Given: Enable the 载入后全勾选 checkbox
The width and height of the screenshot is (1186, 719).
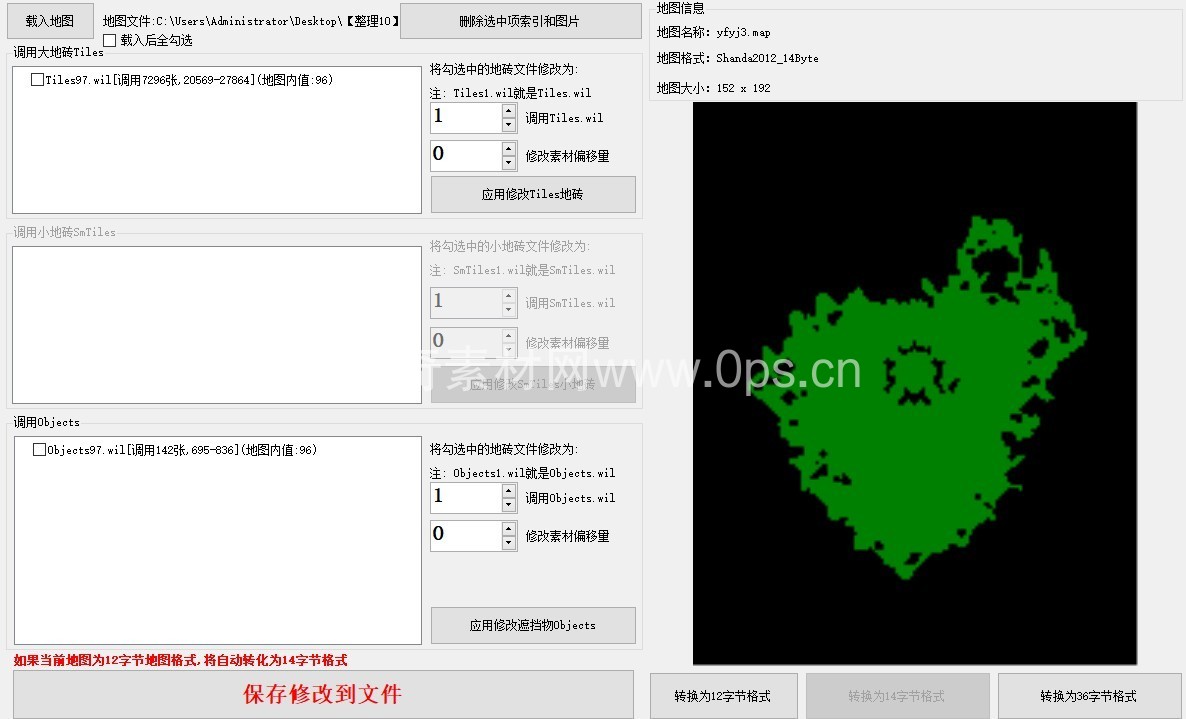Looking at the screenshot, I should 110,41.
